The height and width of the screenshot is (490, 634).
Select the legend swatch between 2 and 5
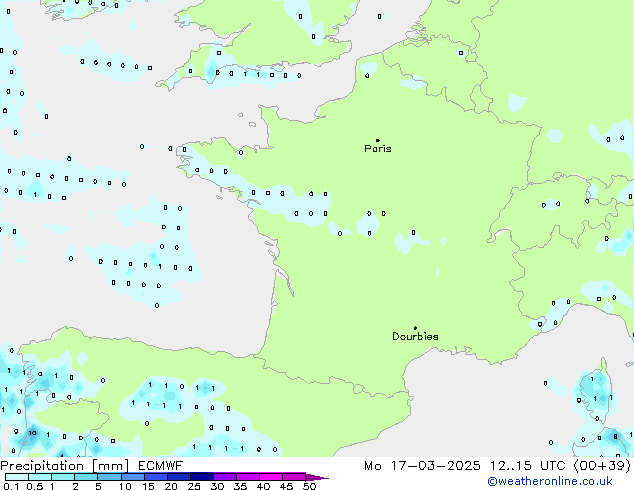pos(86,477)
